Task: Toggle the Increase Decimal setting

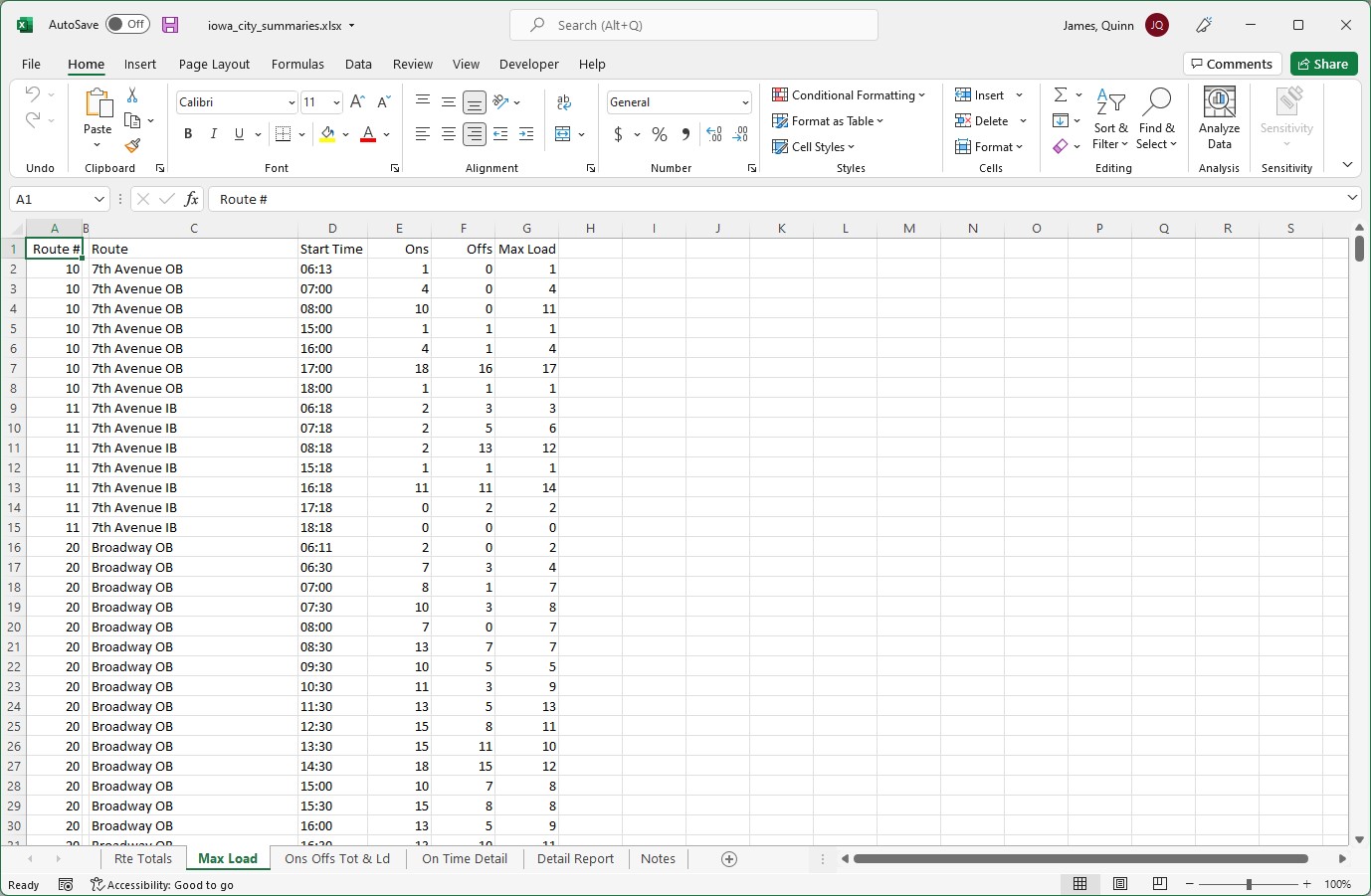Action: point(714,133)
